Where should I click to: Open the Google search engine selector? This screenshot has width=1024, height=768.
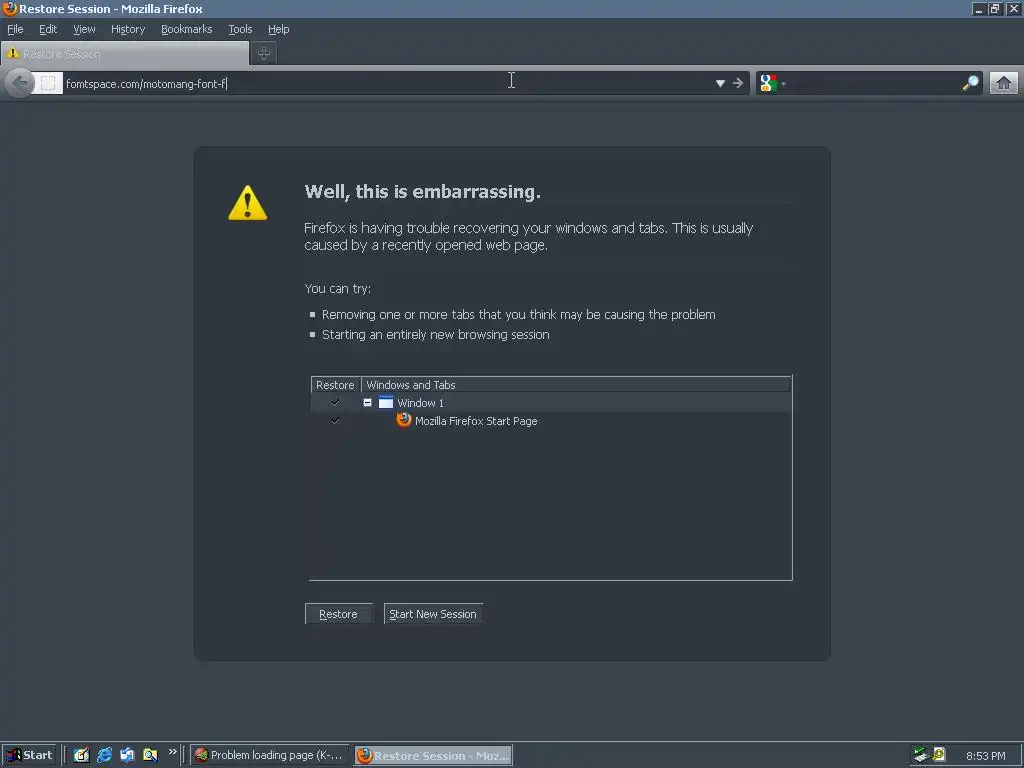(x=773, y=83)
